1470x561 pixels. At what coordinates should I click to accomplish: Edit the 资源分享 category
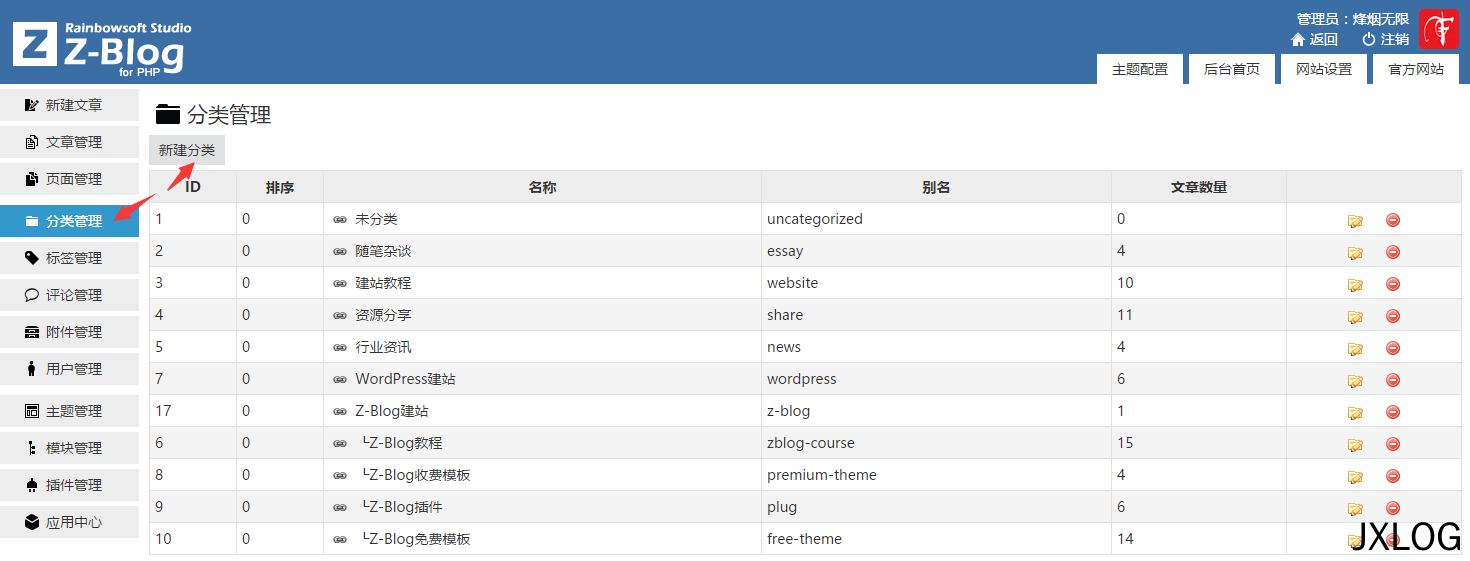click(x=1355, y=317)
